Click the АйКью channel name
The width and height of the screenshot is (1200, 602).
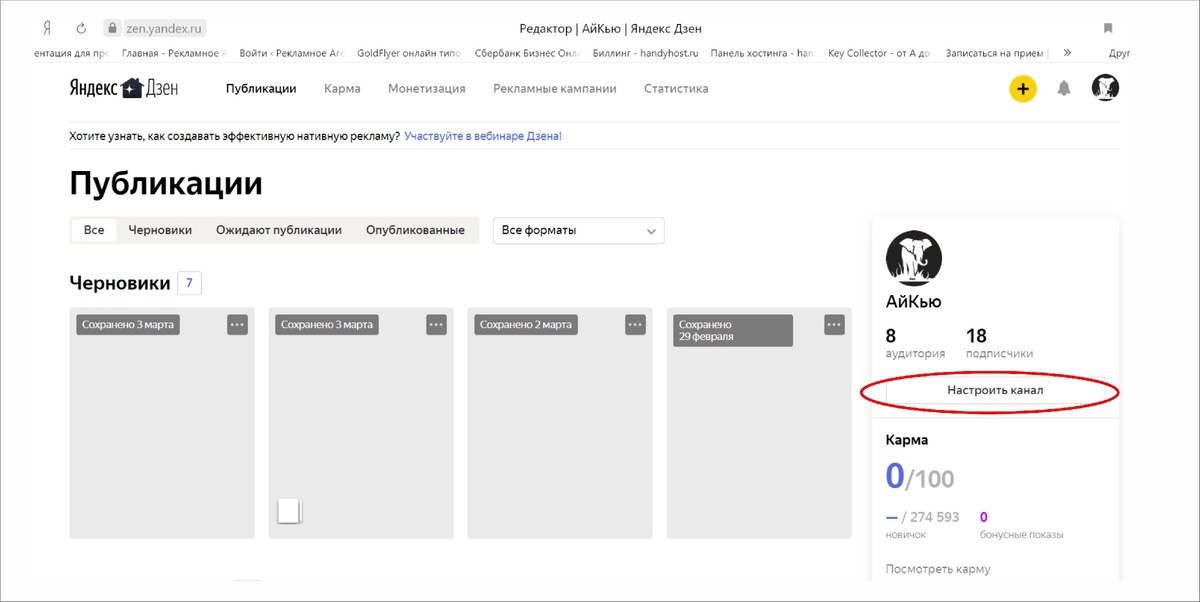pos(914,301)
